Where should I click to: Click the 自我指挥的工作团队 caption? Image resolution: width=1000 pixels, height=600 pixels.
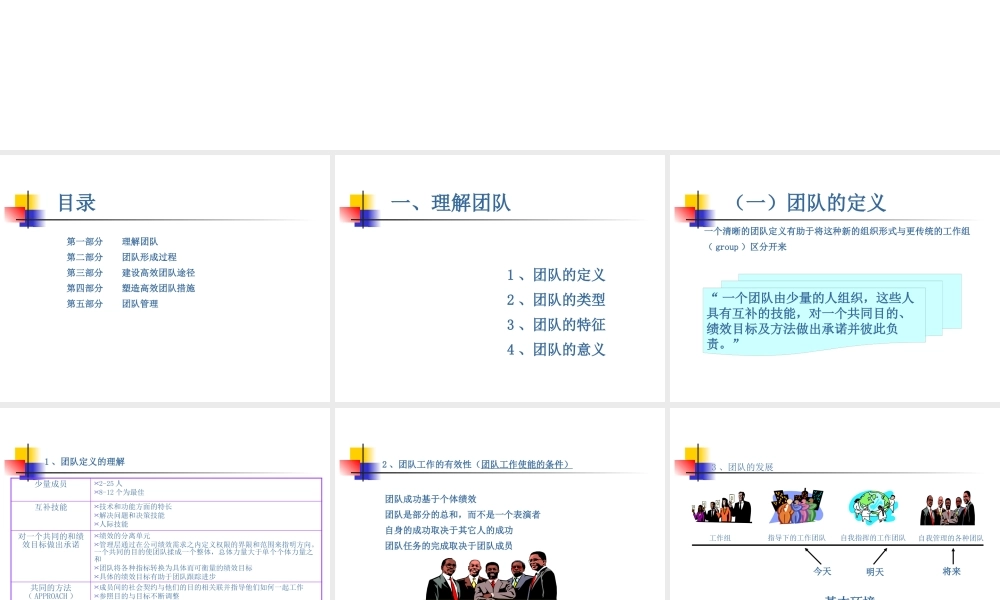point(873,538)
